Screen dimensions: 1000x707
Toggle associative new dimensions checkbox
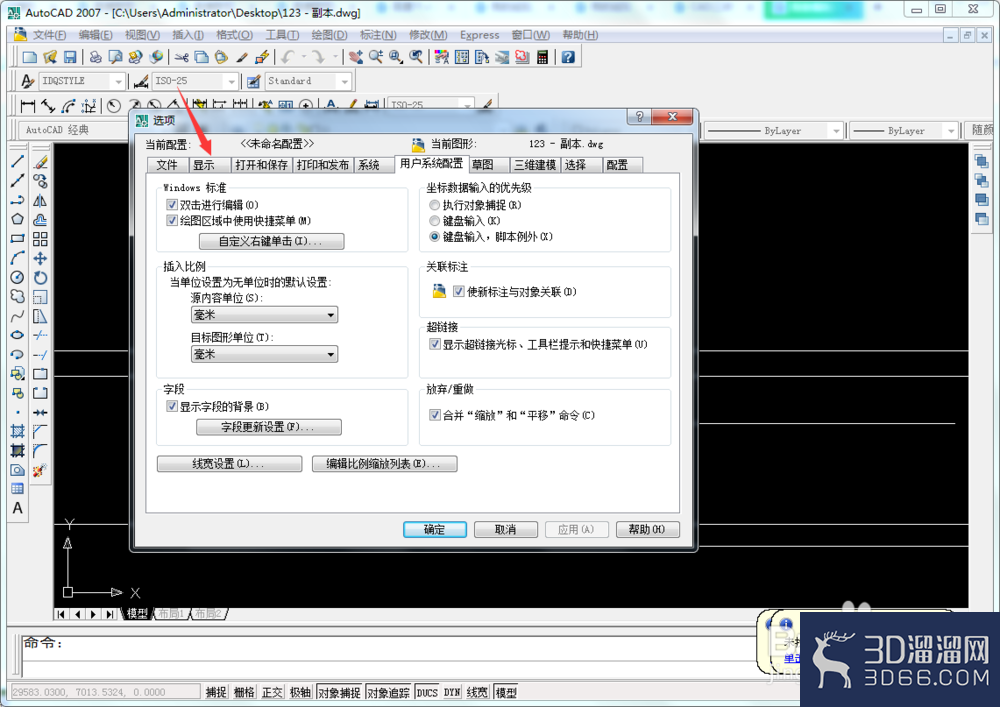coord(459,291)
